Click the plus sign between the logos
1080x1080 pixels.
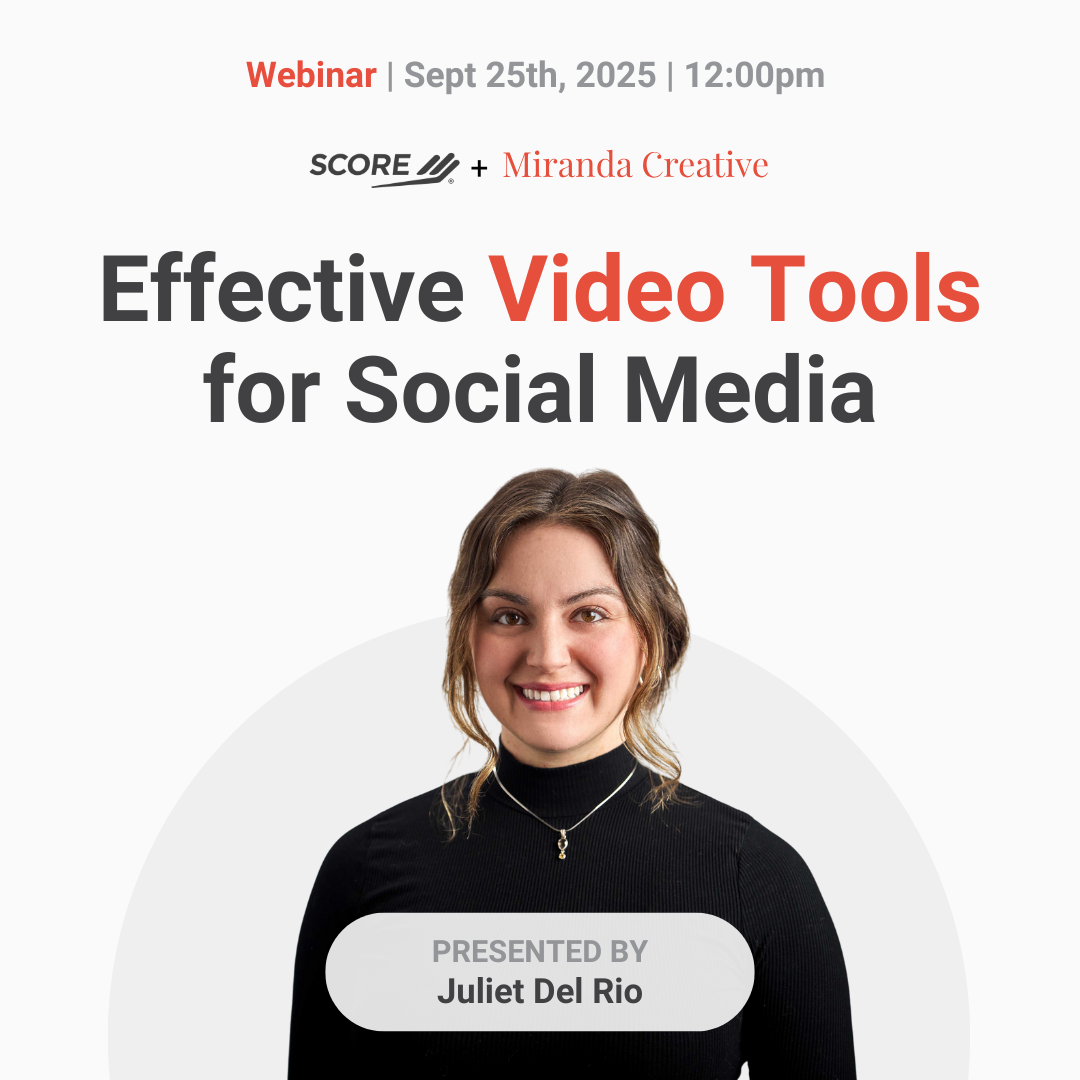coord(479,168)
